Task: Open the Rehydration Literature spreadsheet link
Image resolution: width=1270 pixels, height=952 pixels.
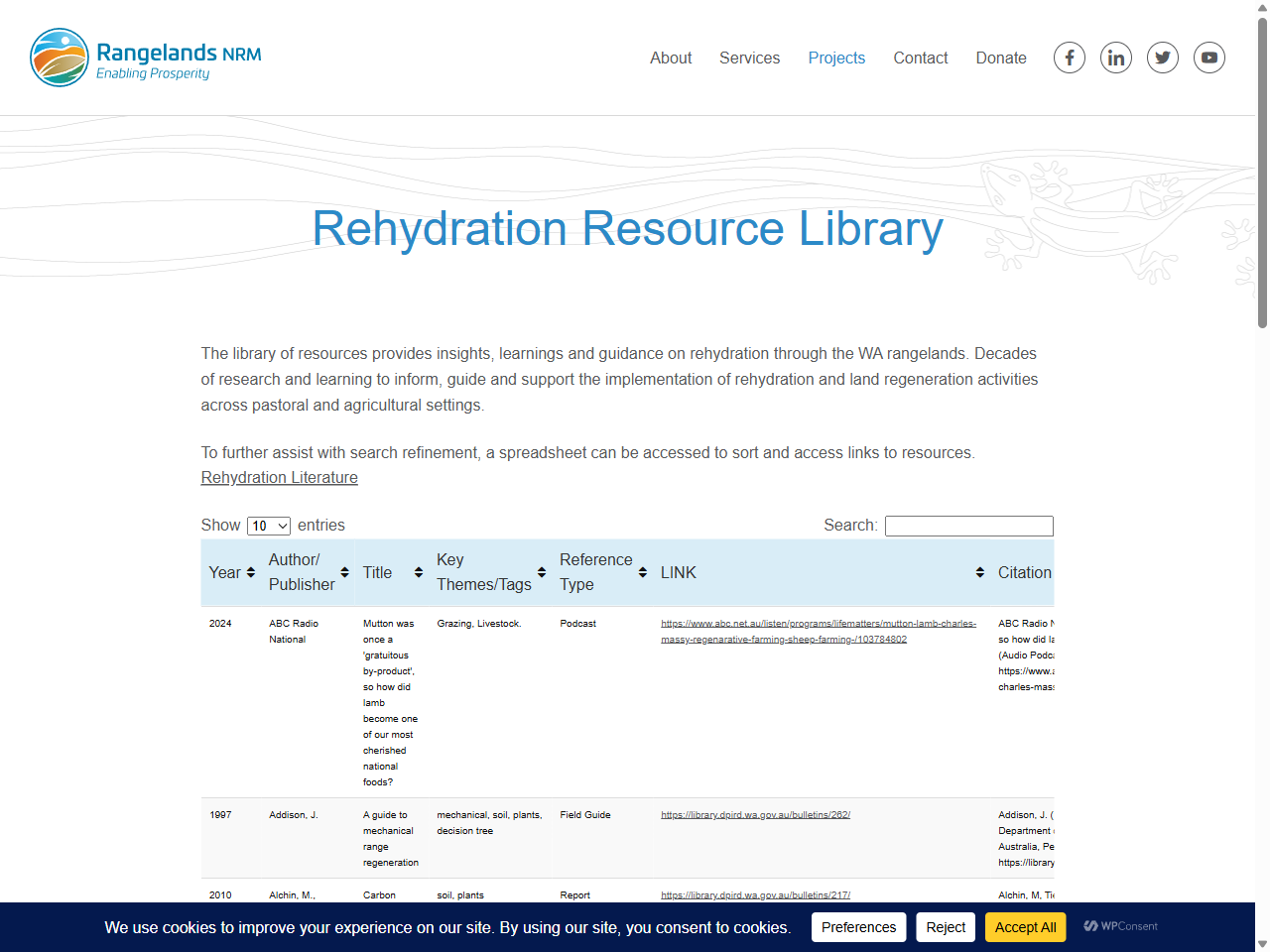Action: [280, 477]
